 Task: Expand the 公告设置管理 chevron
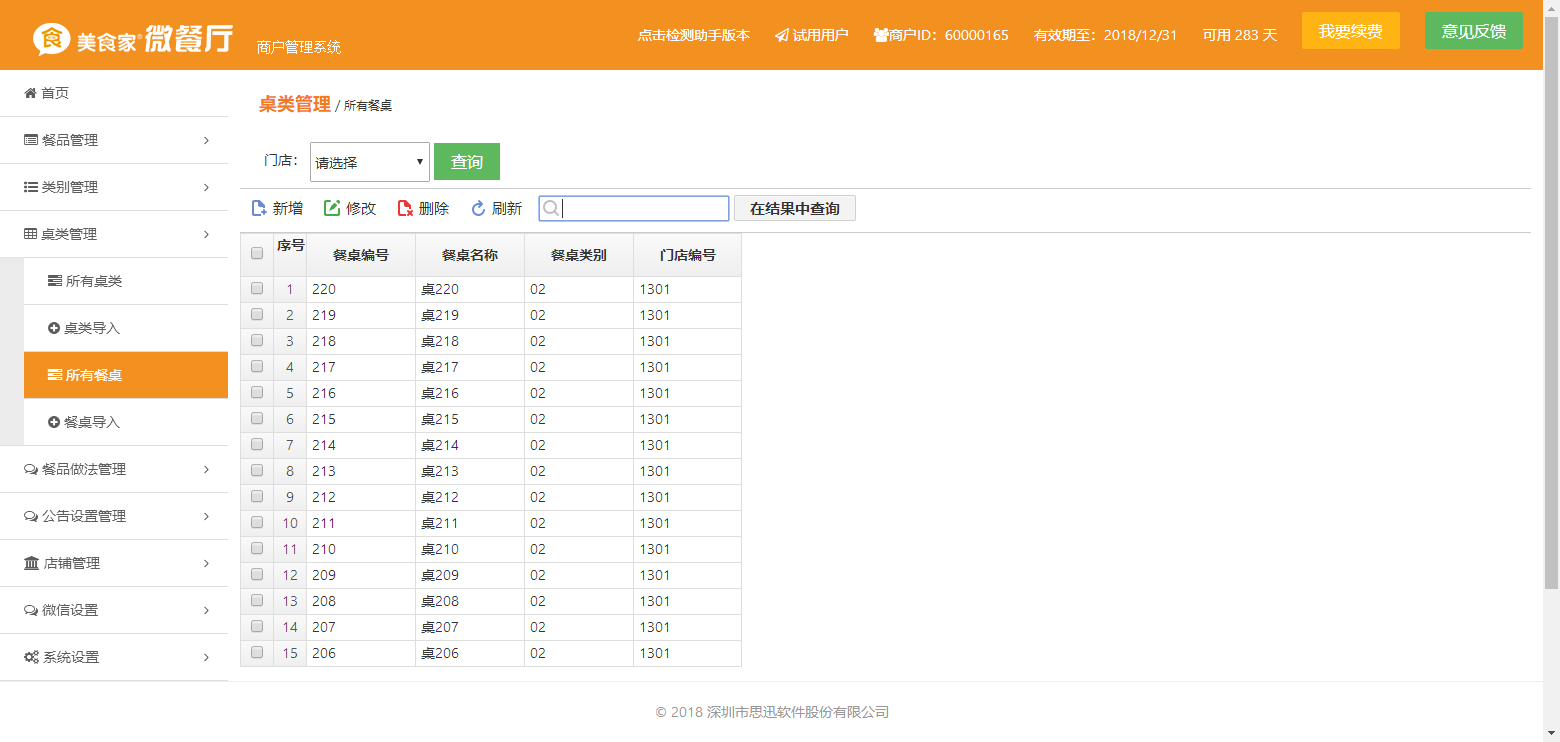[x=206, y=516]
